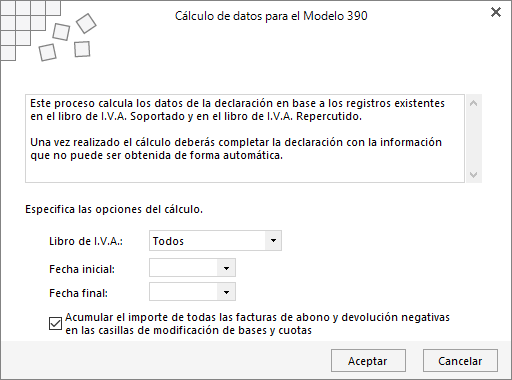Click the description scrollbar up arrow
Image resolution: width=512 pixels, height=380 pixels.
473,103
